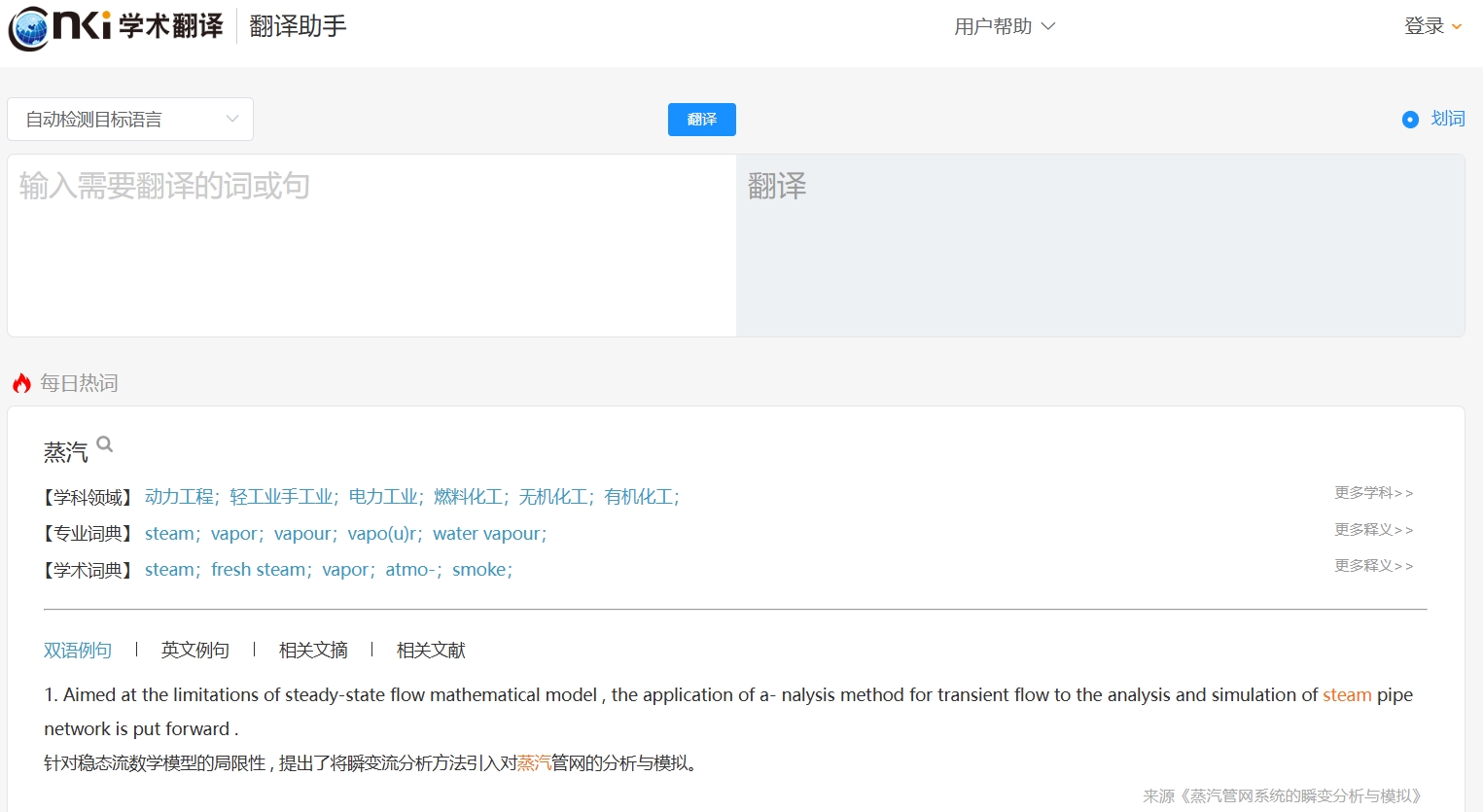Click the vapour translation link
The width and height of the screenshot is (1483, 812).
pyautogui.click(x=302, y=534)
